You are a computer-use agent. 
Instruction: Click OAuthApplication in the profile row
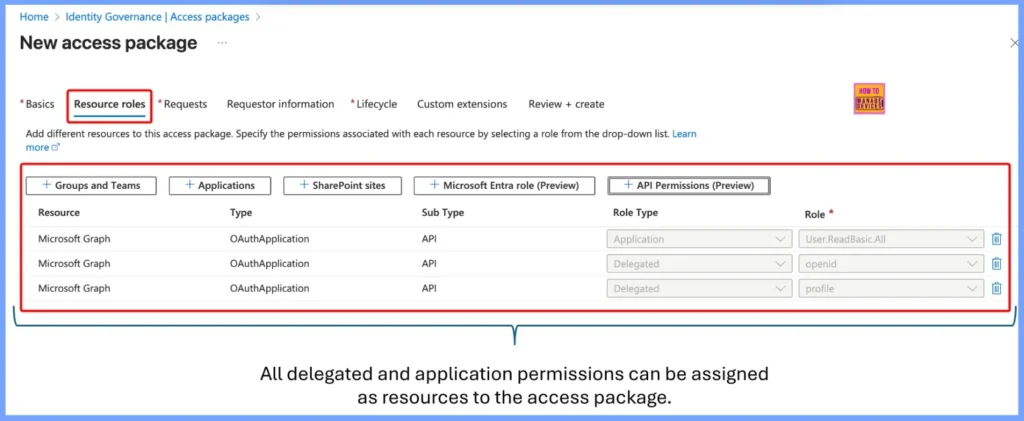pyautogui.click(x=269, y=288)
